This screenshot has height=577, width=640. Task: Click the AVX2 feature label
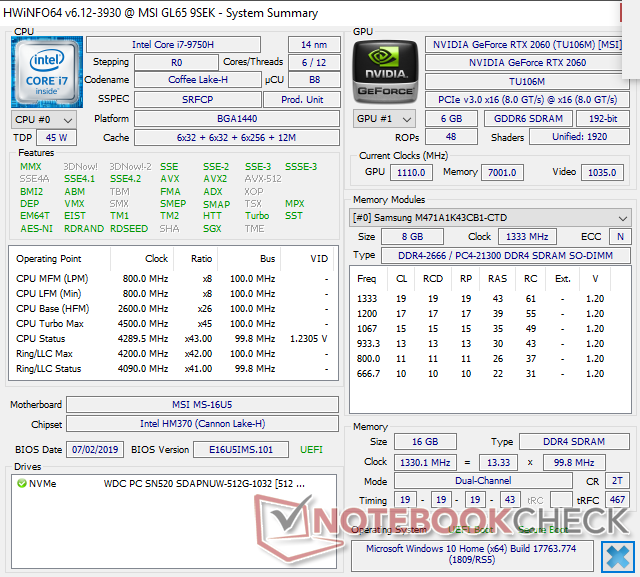pos(215,179)
